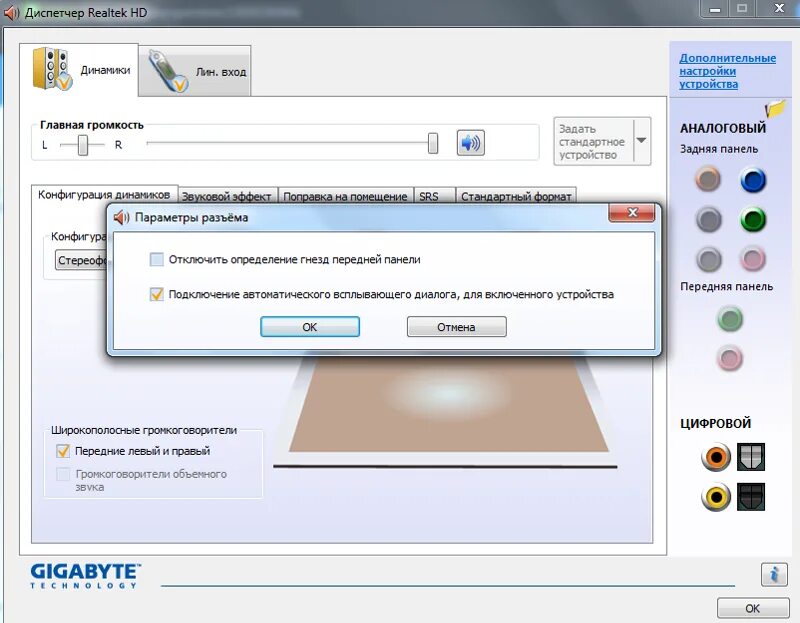The width and height of the screenshot is (800, 623).
Task: Click Задать стандартное устройство button
Action: tap(594, 141)
